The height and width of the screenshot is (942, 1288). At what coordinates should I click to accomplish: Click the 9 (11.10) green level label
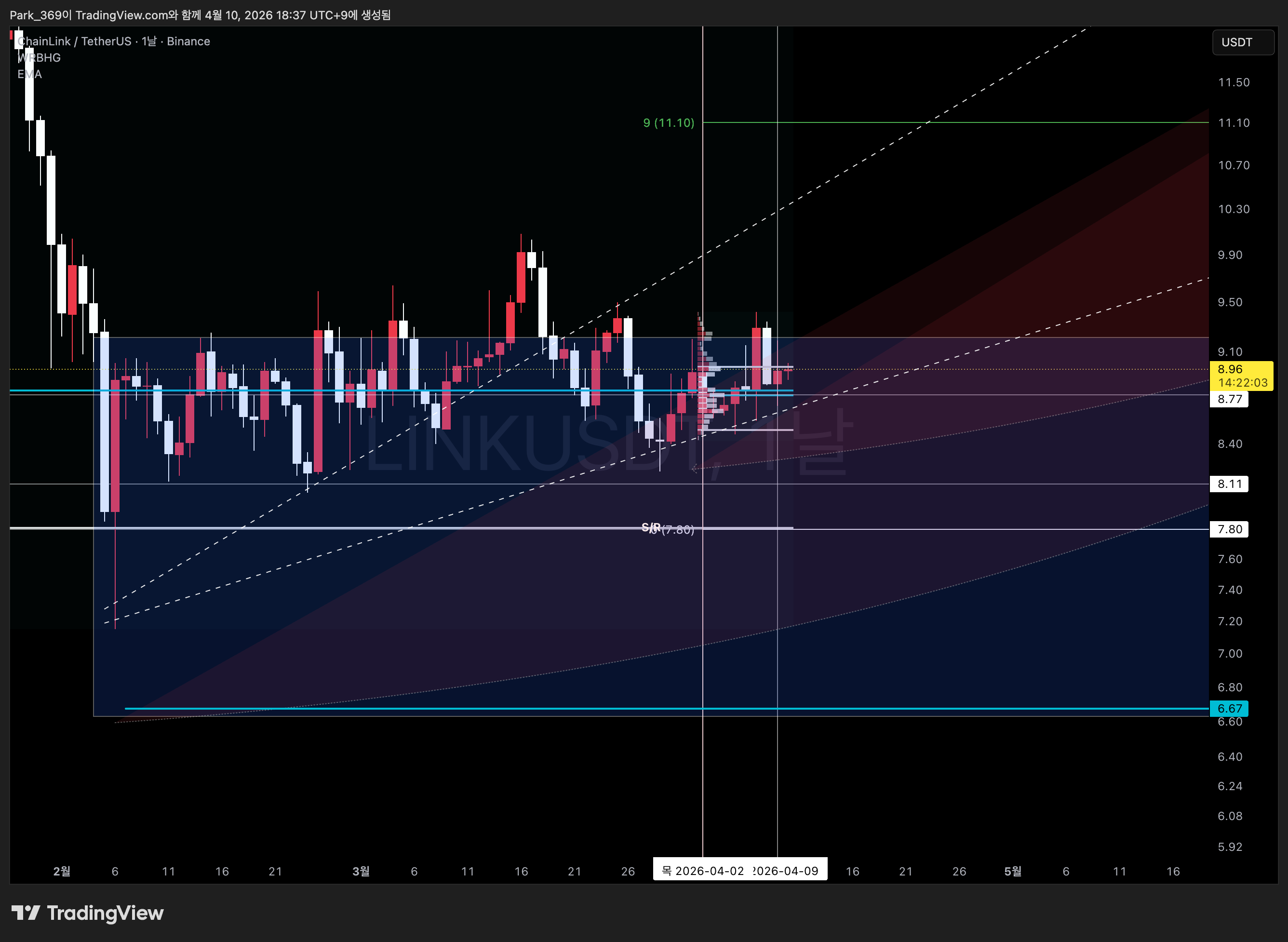click(668, 122)
